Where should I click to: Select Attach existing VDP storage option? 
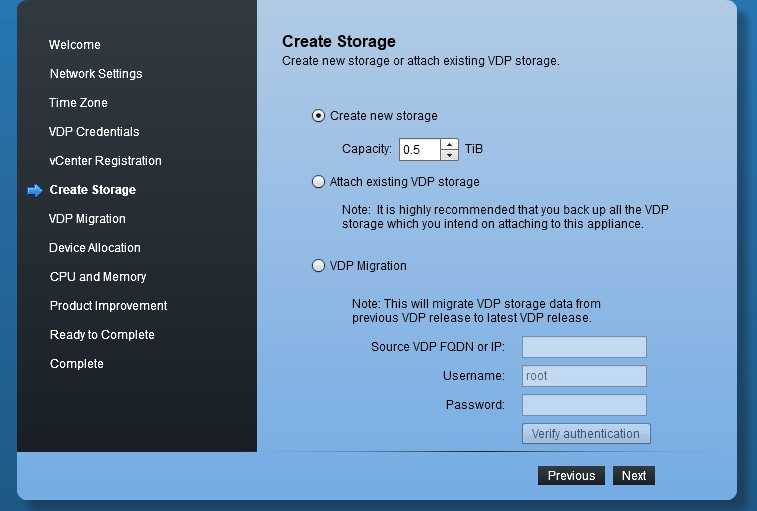[x=318, y=182]
